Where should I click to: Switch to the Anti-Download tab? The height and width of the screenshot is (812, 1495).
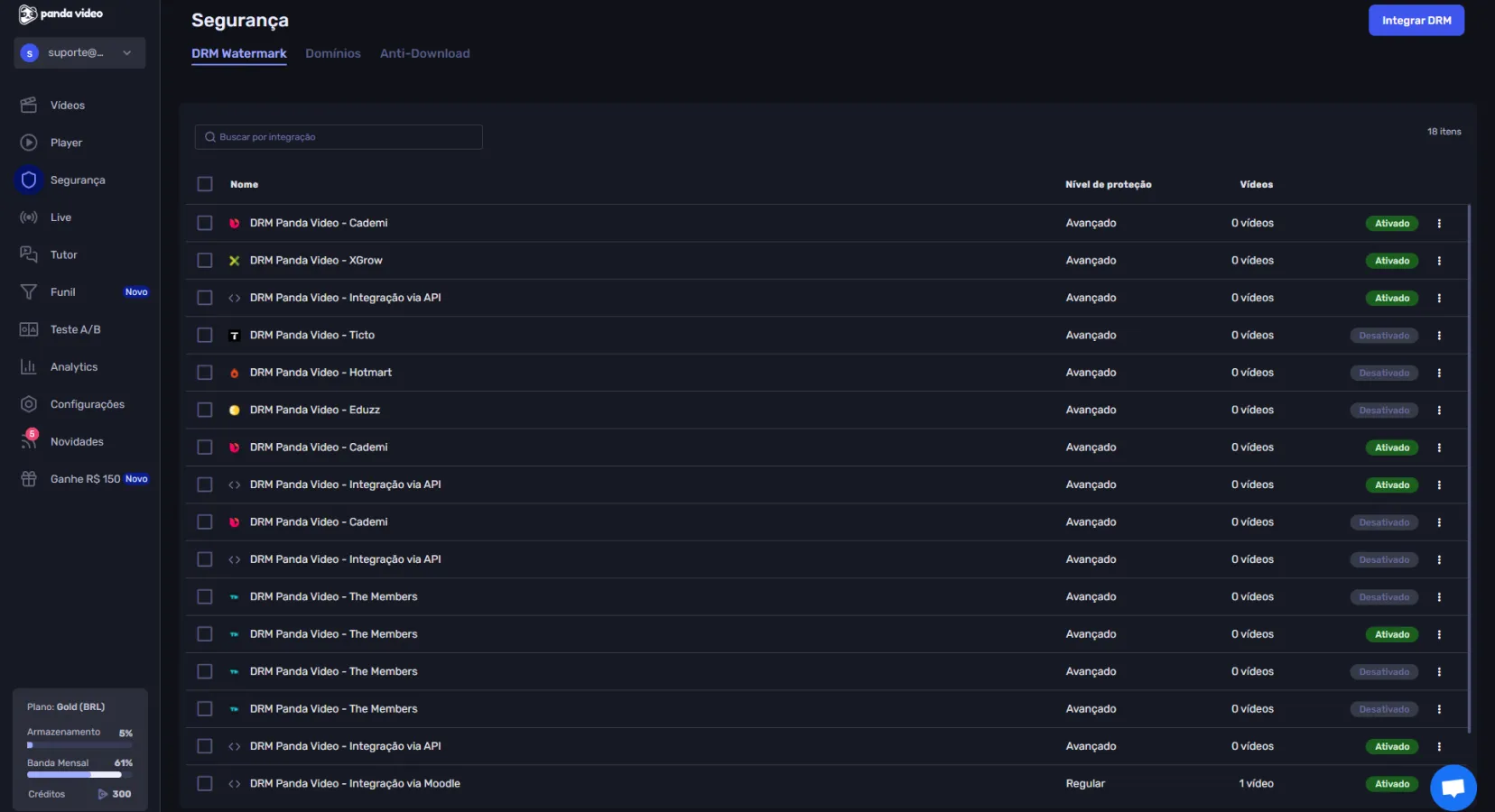pyautogui.click(x=425, y=54)
